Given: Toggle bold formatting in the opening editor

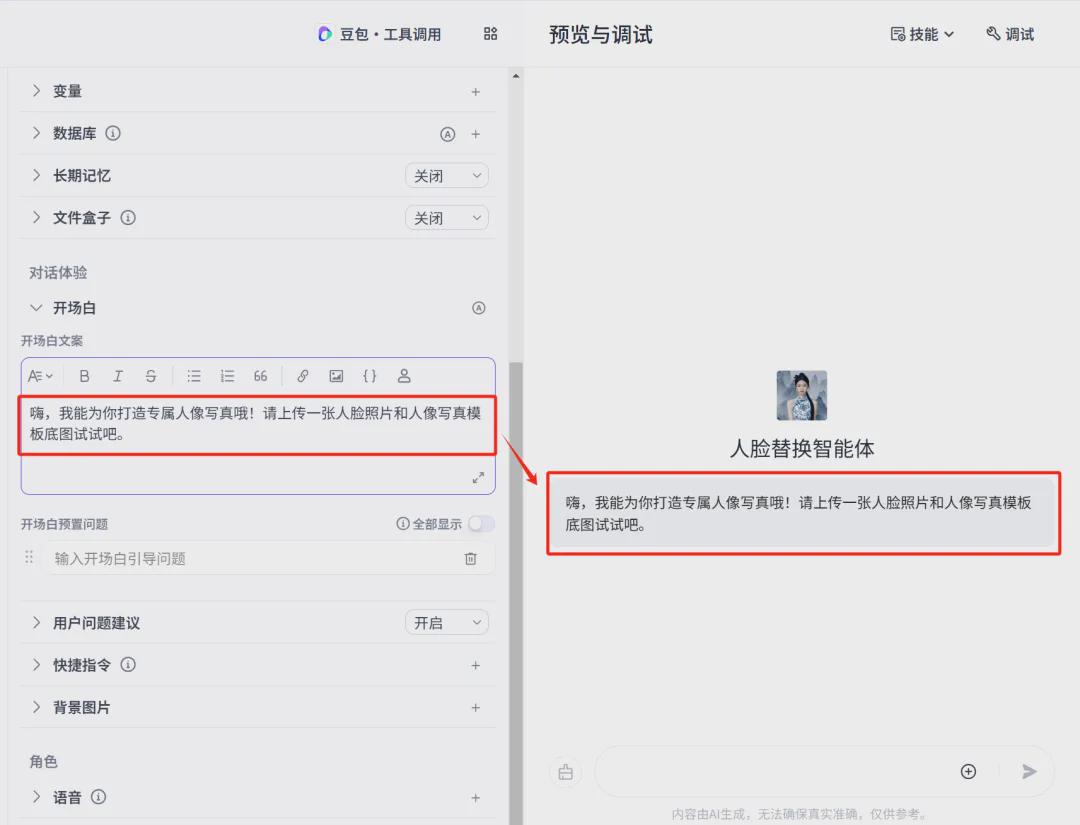Looking at the screenshot, I should [85, 375].
